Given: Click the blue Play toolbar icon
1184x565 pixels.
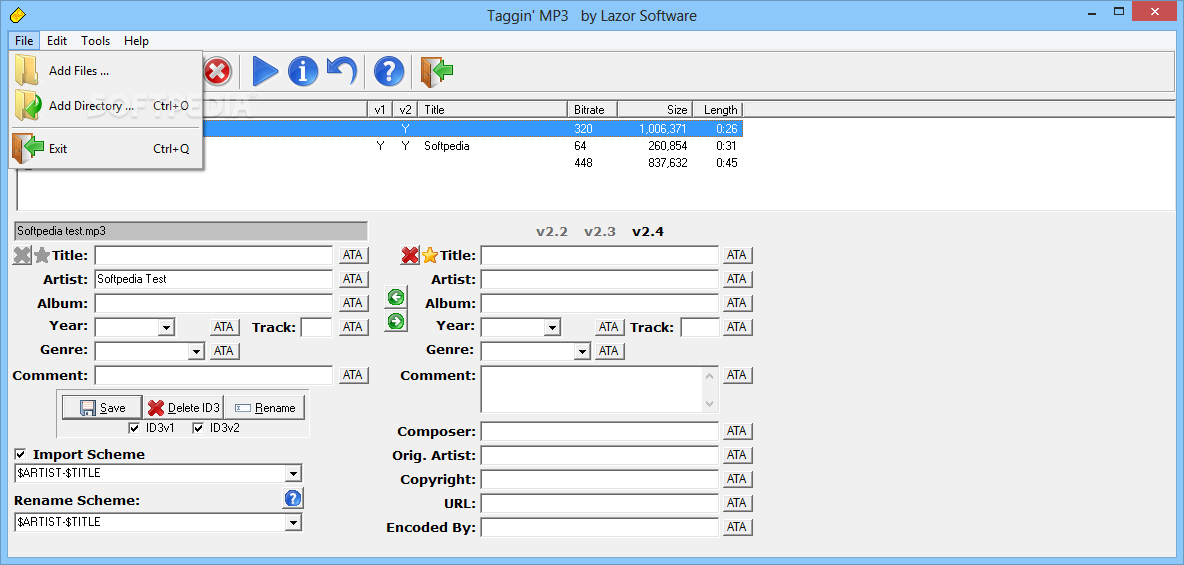Looking at the screenshot, I should 265,72.
